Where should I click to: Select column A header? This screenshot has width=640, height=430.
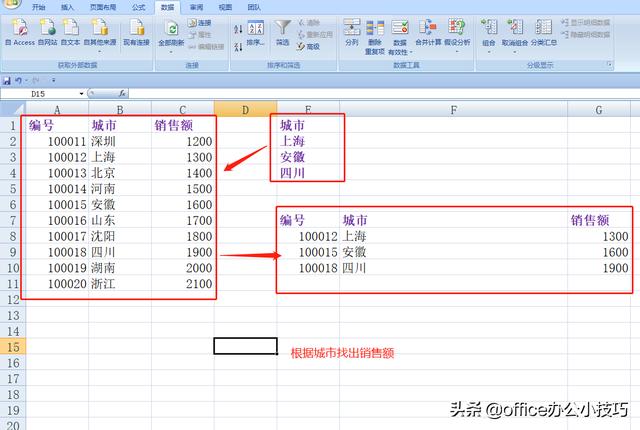tap(57, 109)
